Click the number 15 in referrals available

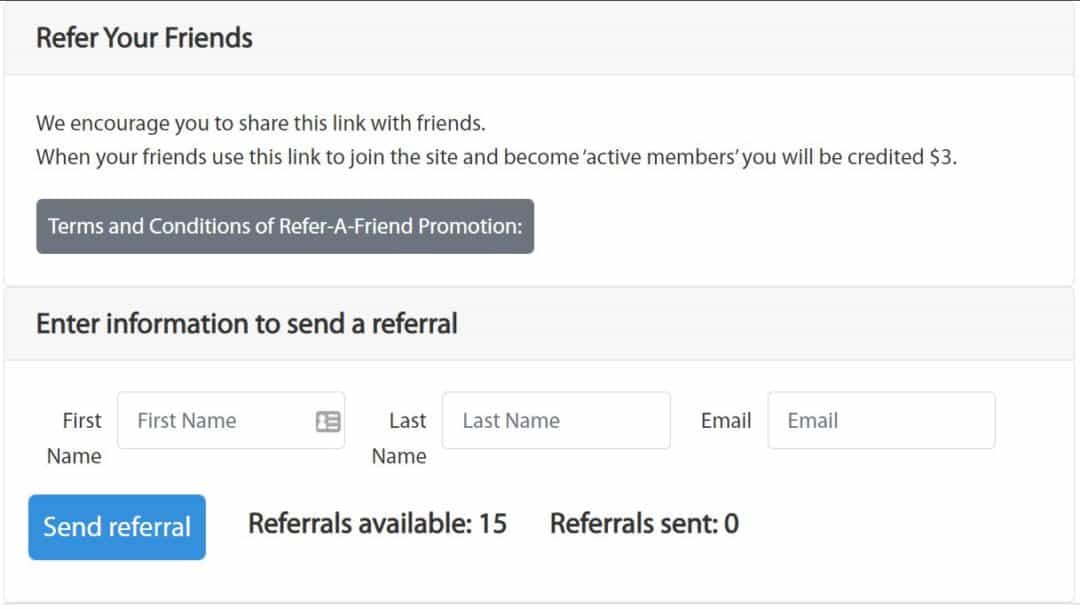point(493,524)
